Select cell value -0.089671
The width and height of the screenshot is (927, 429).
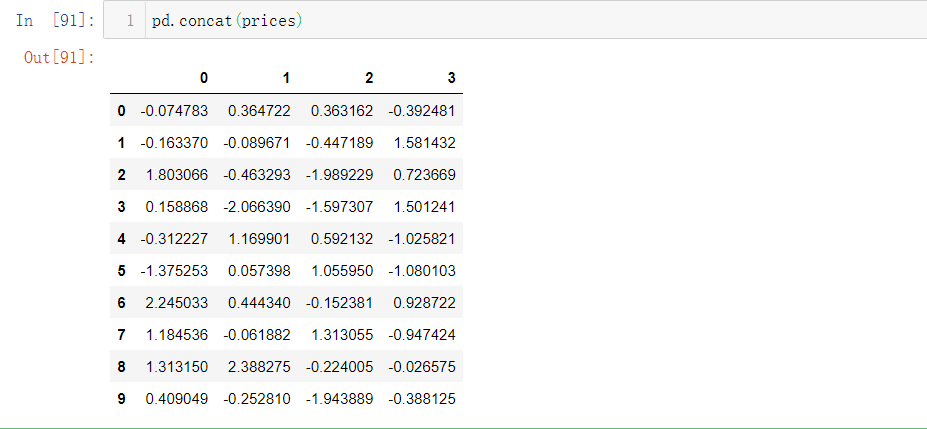click(x=257, y=142)
